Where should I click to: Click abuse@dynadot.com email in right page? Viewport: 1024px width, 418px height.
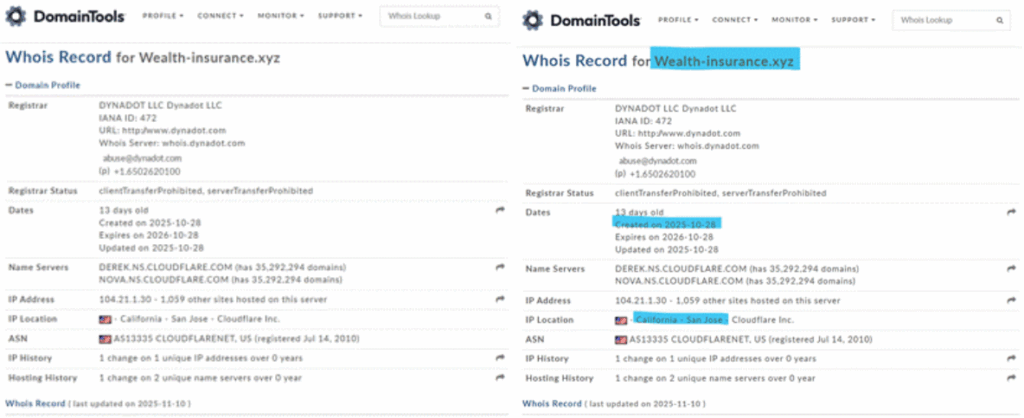(x=658, y=161)
